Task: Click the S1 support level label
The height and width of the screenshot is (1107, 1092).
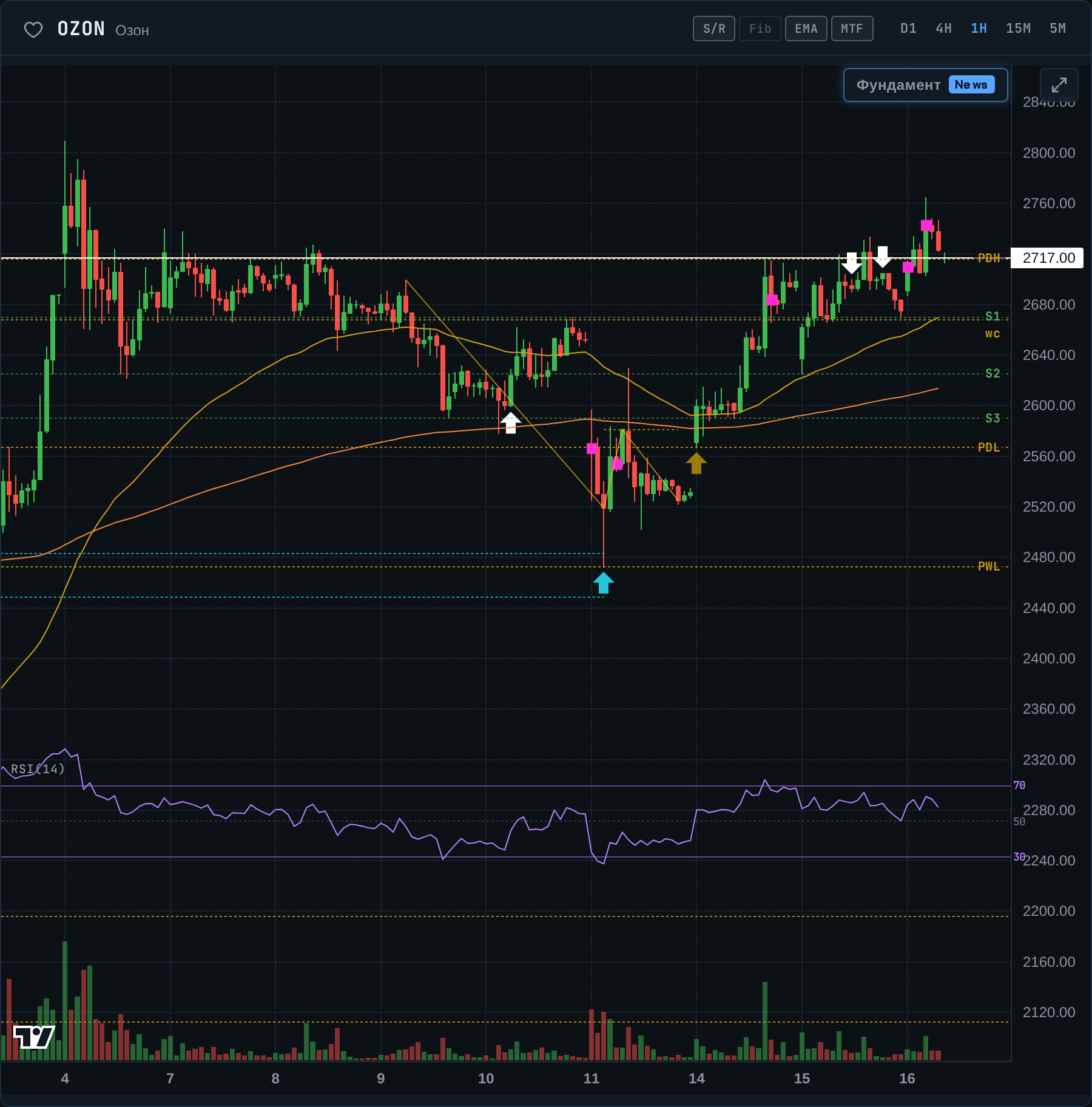Action: [993, 316]
